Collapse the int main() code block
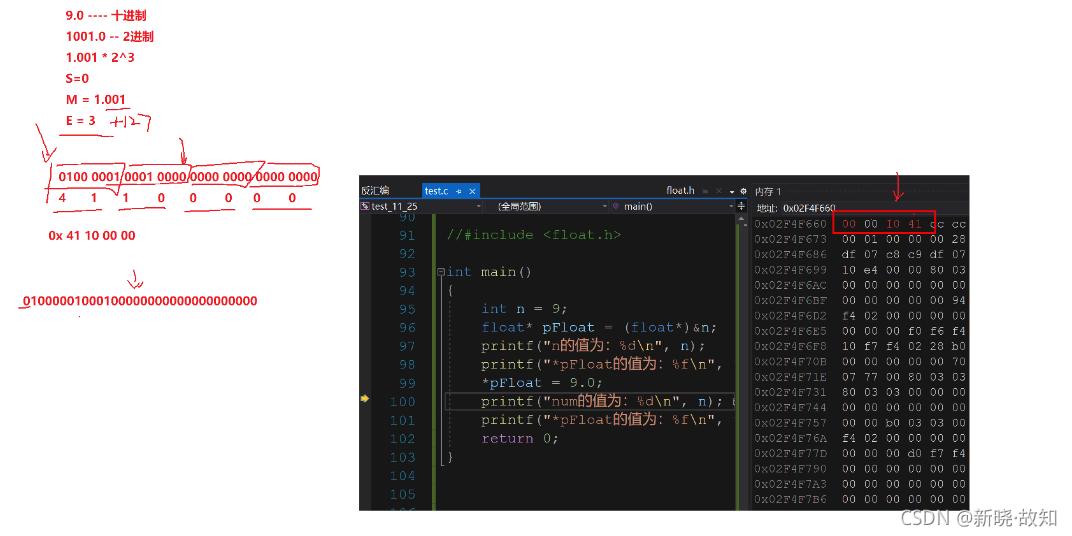This screenshot has width=1072, height=536. tap(441, 272)
